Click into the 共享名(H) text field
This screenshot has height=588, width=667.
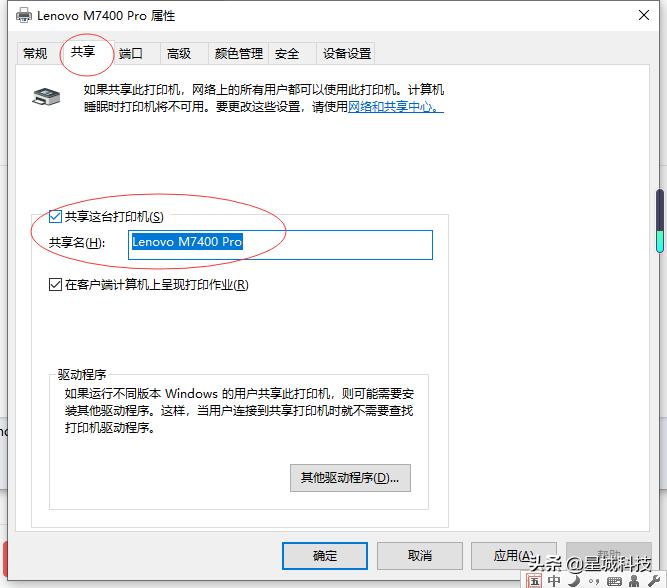[x=280, y=245]
